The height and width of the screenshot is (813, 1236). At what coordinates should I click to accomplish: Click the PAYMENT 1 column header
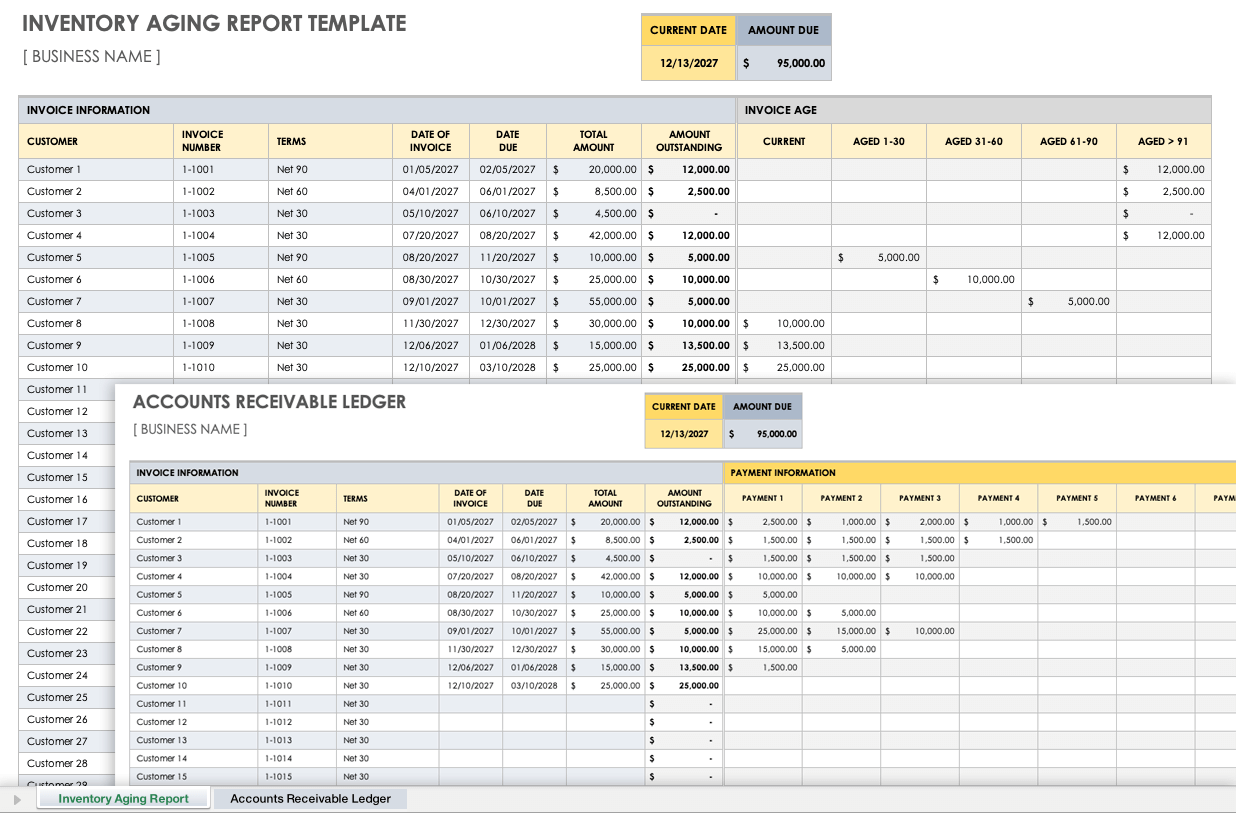click(762, 498)
